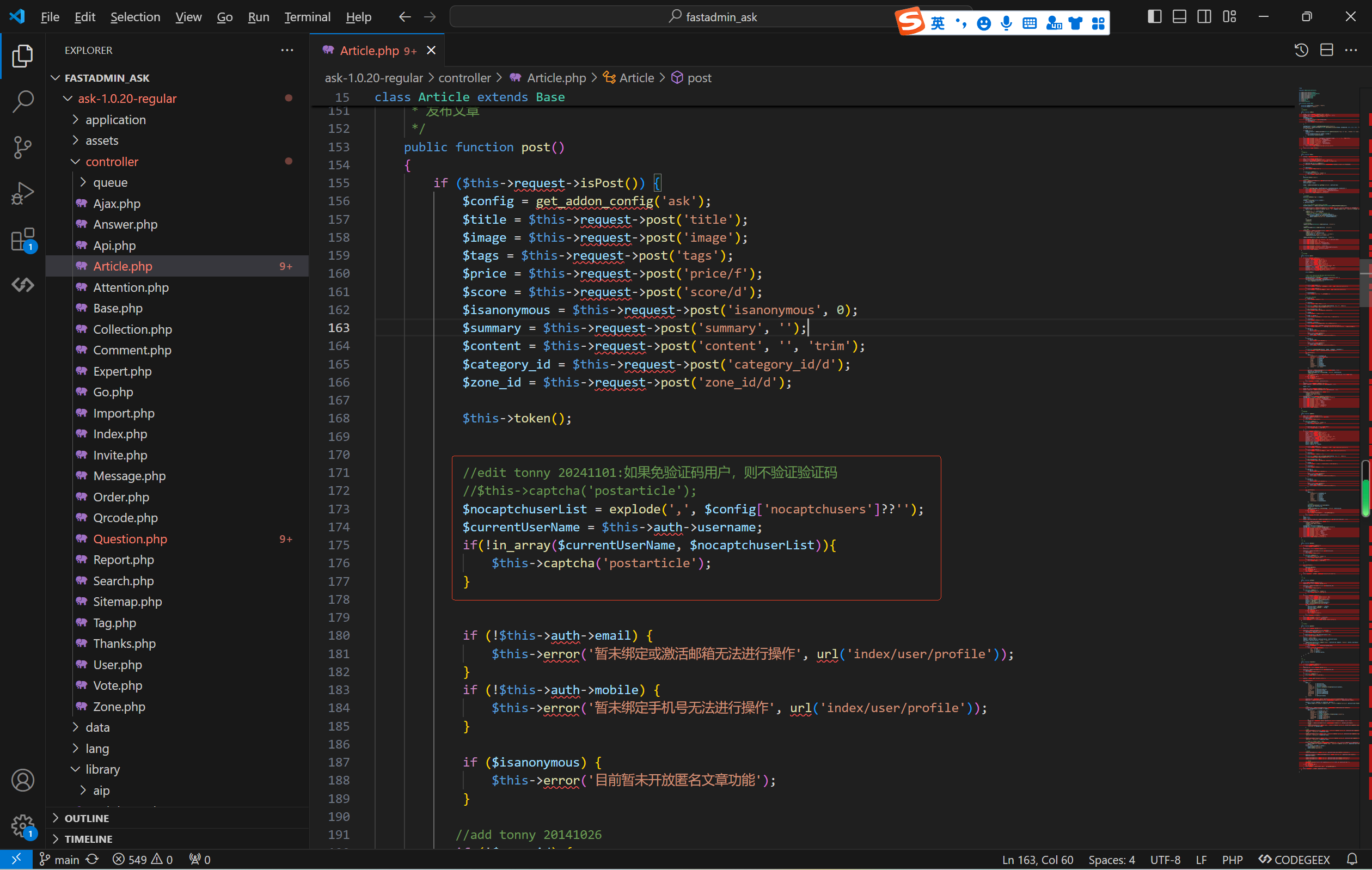Open Question.php in the explorer
Viewport: 1372px width, 870px height.
[130, 539]
